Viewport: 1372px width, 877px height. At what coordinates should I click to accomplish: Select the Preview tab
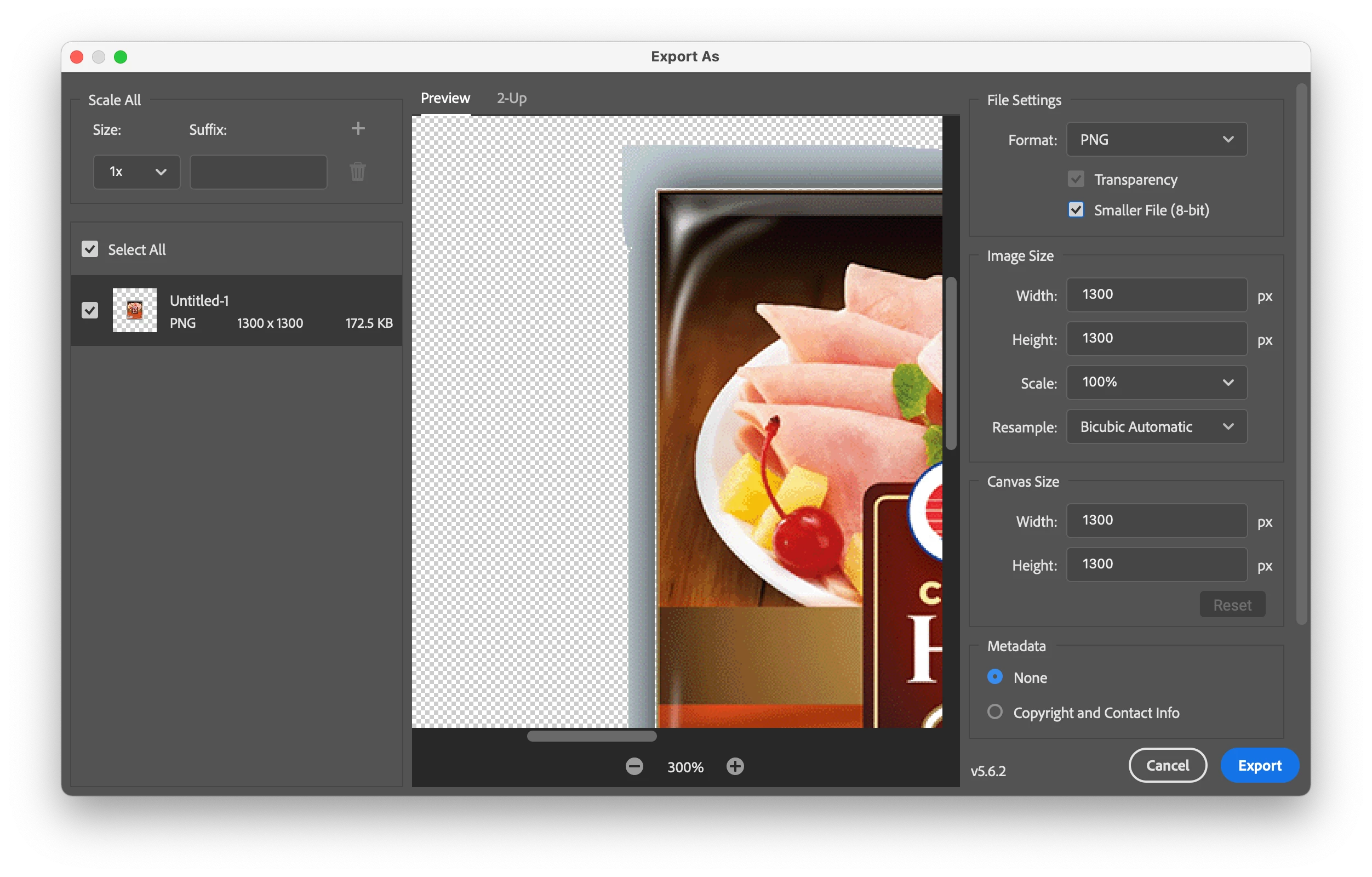coord(445,98)
